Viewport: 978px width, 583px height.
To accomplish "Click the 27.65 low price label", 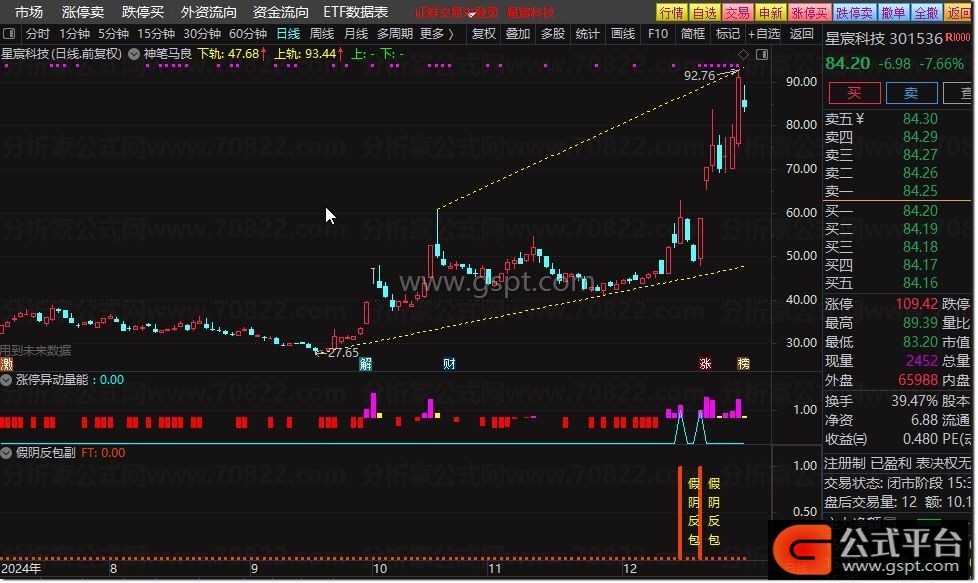I will point(343,352).
